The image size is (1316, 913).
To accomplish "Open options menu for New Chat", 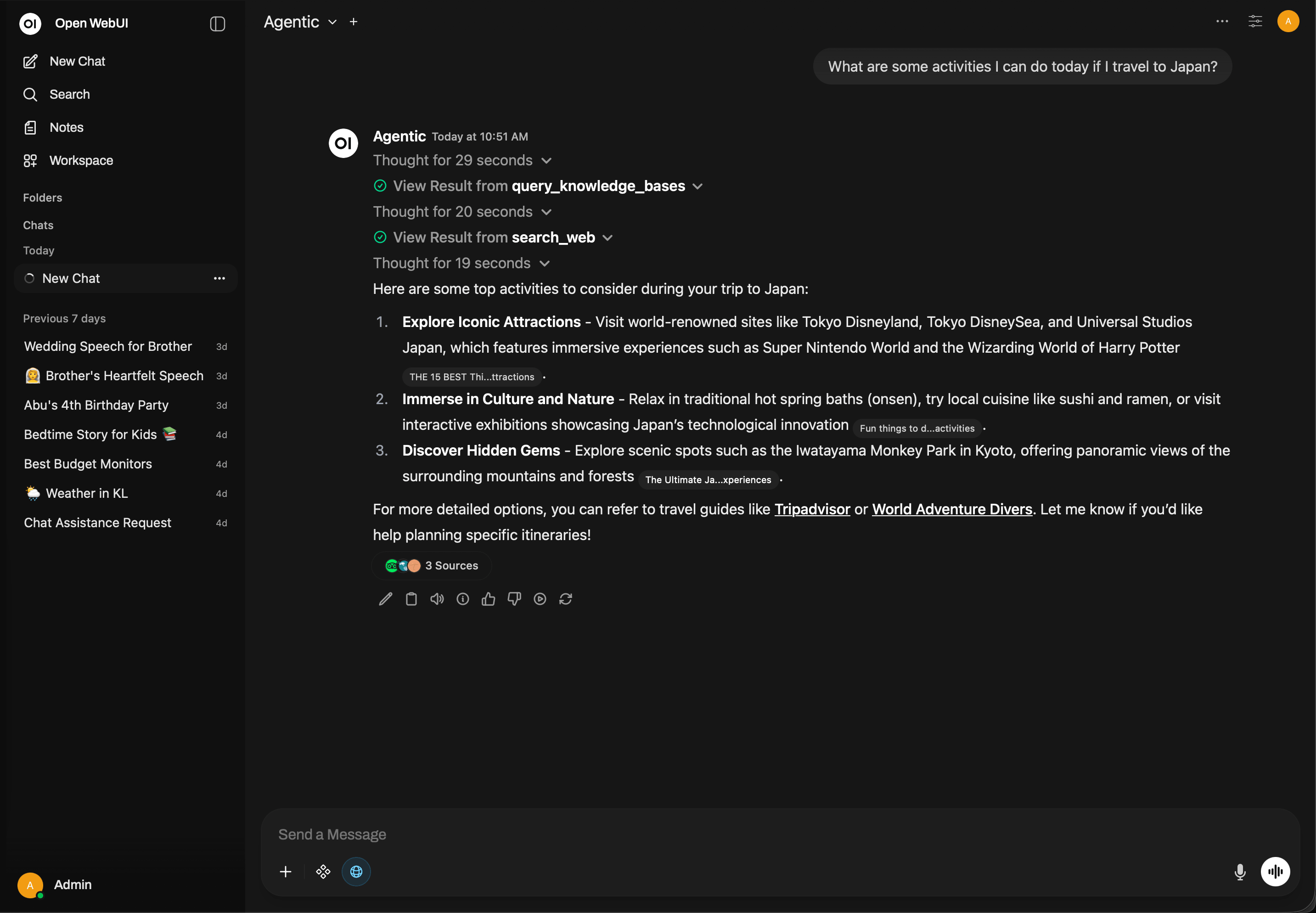I will [x=219, y=278].
